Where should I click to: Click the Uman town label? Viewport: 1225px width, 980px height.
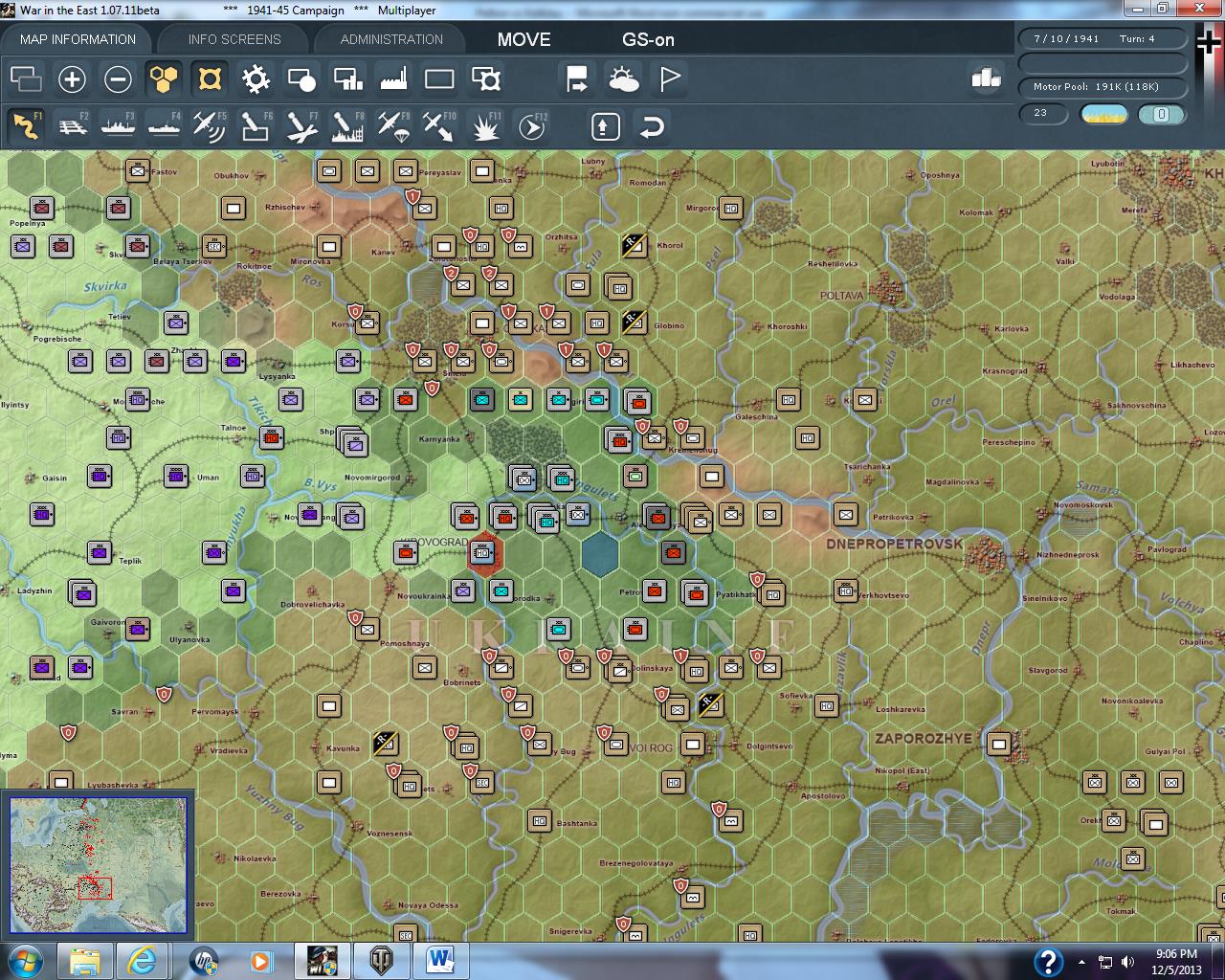pos(208,478)
